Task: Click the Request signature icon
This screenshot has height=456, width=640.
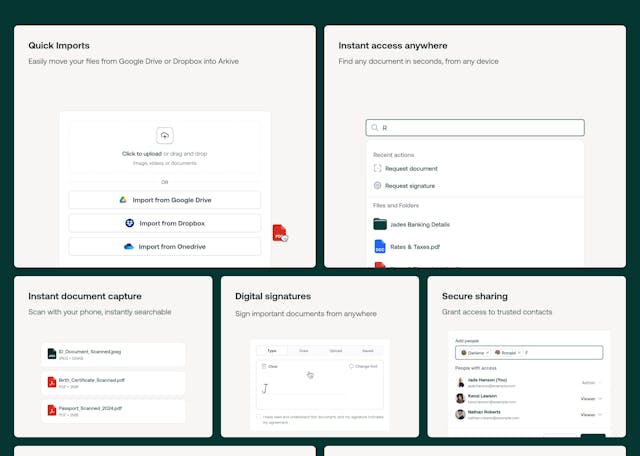Action: coord(378,185)
